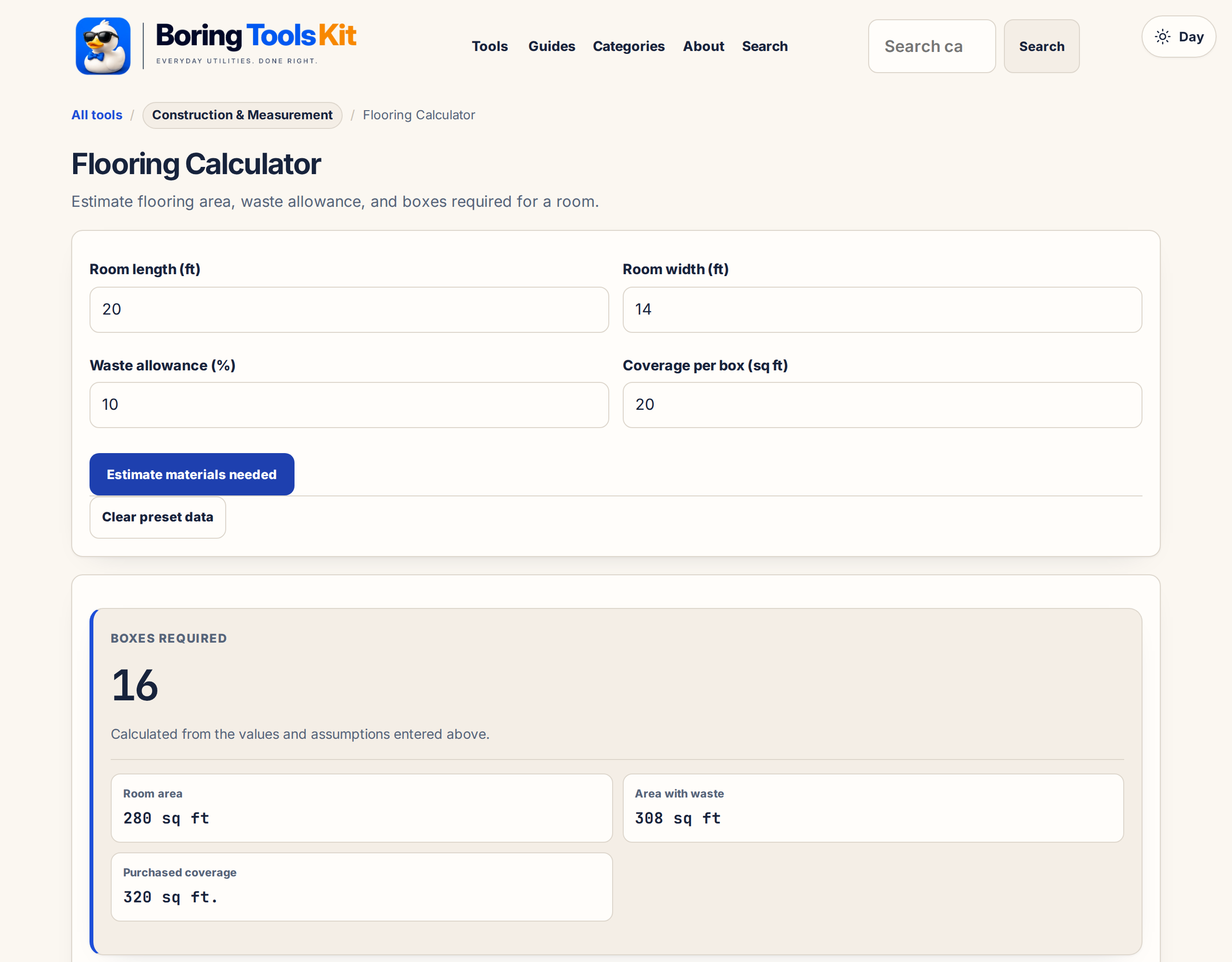
Task: Click the 'Calculated from the values' note
Action: pos(300,734)
